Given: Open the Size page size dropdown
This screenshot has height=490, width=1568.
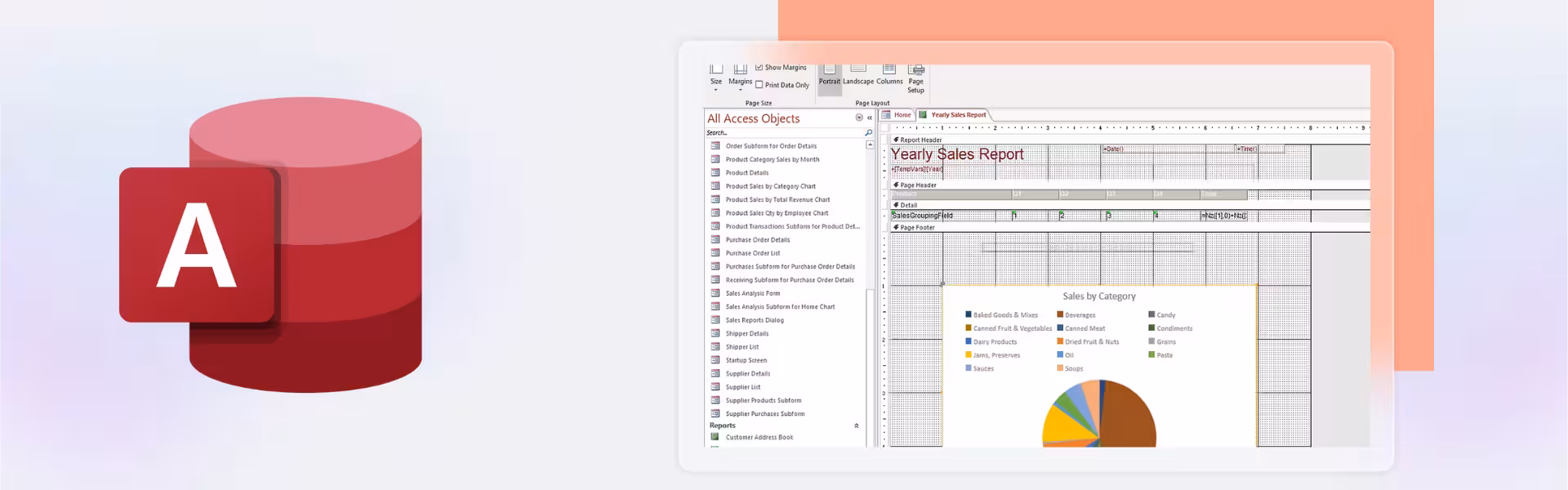Looking at the screenshot, I should point(716,78).
